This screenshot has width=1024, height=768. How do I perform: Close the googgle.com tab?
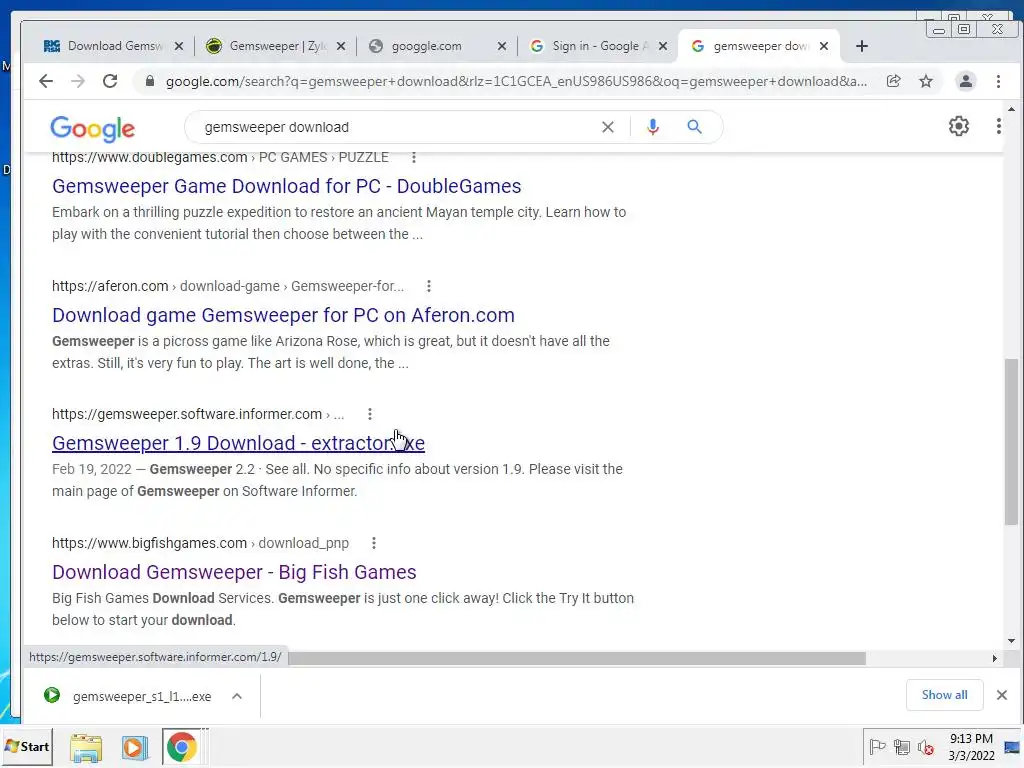click(502, 46)
